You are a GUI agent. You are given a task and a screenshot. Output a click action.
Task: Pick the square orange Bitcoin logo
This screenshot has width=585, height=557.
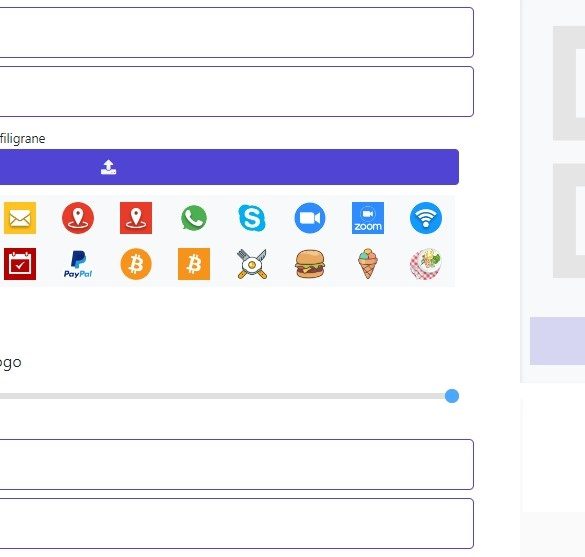(194, 264)
